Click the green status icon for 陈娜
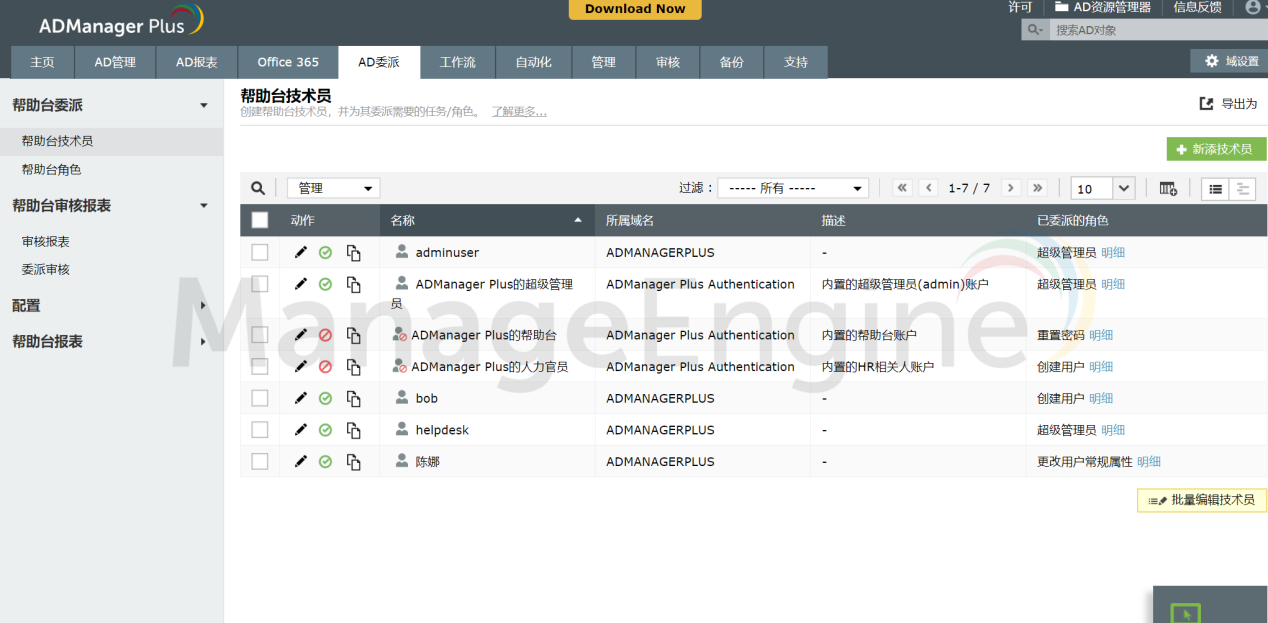The image size is (1268, 623). pyautogui.click(x=325, y=462)
